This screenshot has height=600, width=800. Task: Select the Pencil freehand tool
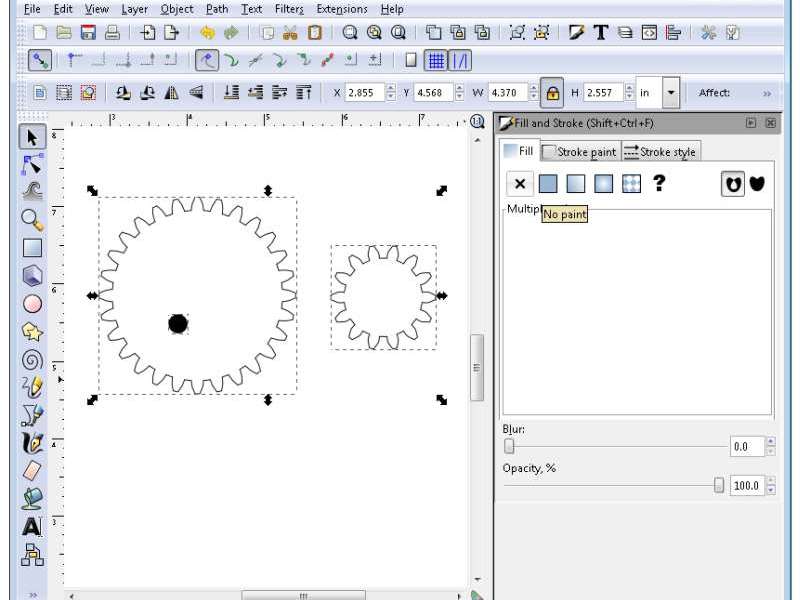tap(32, 387)
